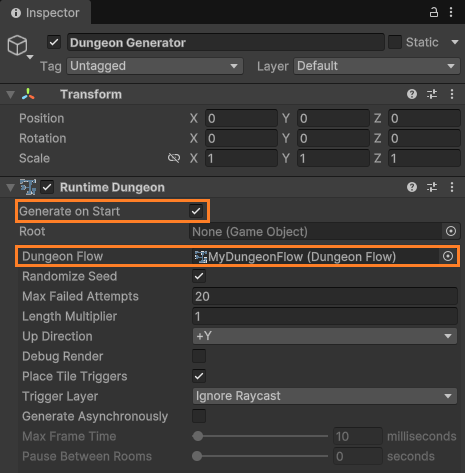Click the Position X field
Screen dimensions: 465x473
click(241, 118)
